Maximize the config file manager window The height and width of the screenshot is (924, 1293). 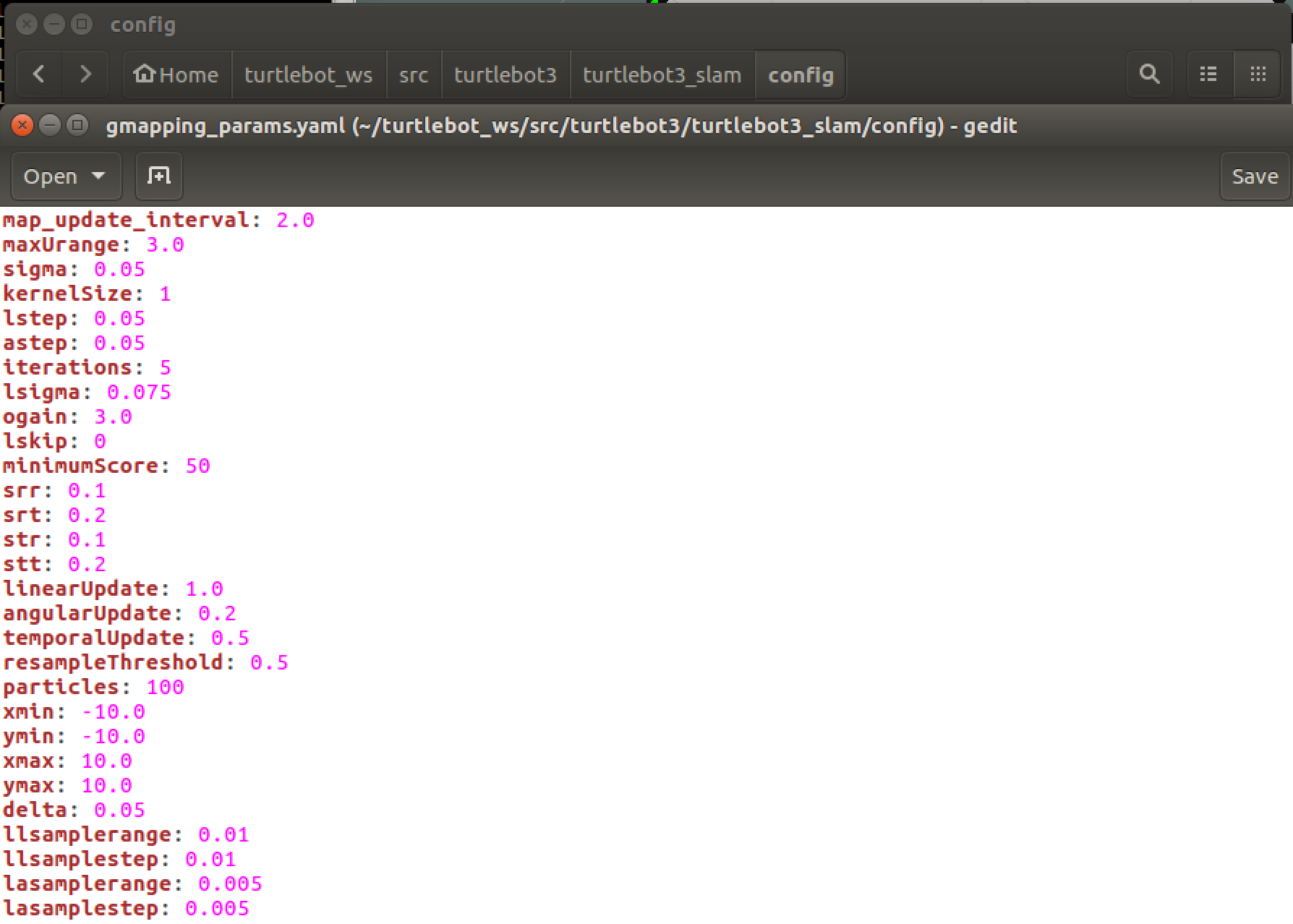point(82,25)
